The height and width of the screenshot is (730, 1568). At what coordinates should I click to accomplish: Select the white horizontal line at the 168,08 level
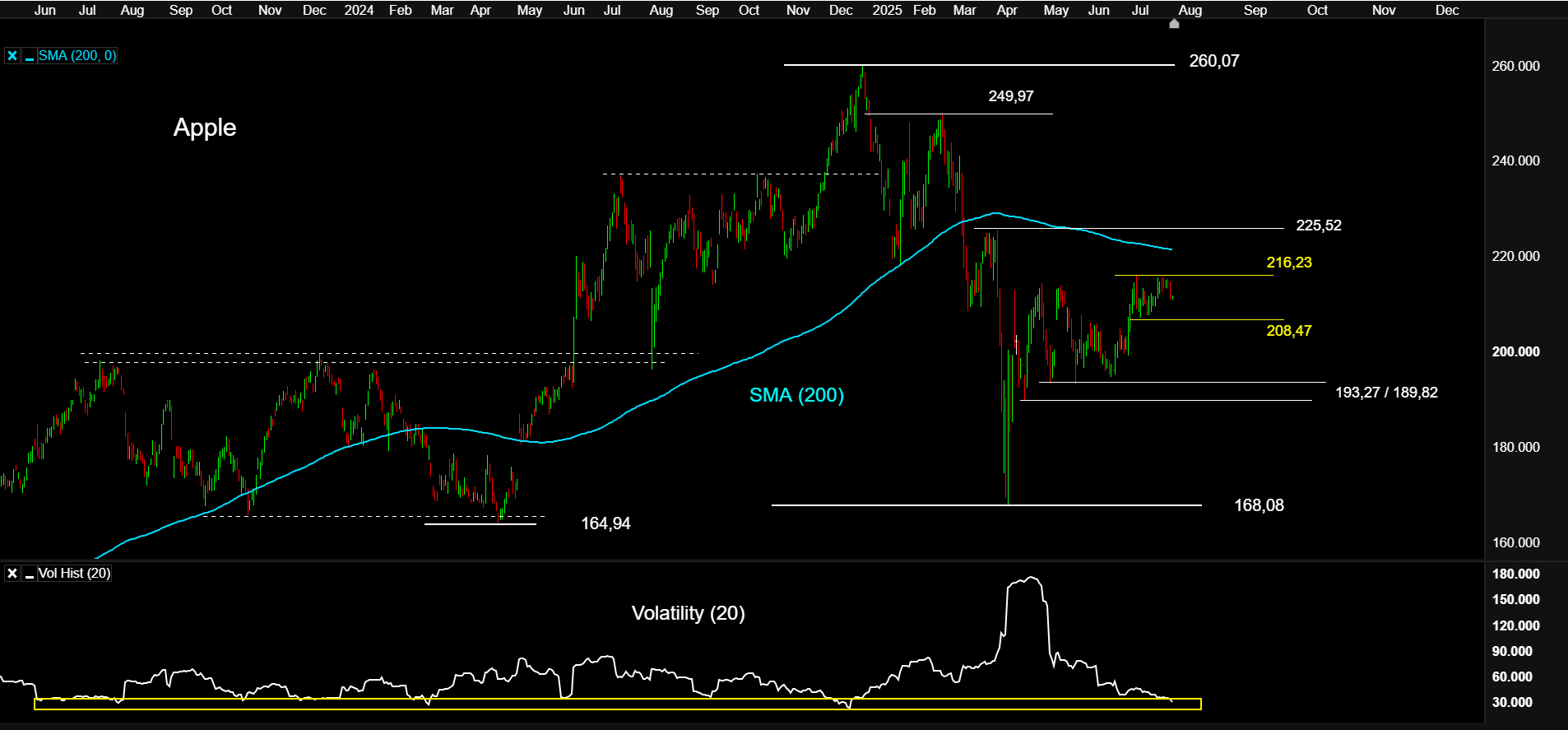(x=986, y=505)
